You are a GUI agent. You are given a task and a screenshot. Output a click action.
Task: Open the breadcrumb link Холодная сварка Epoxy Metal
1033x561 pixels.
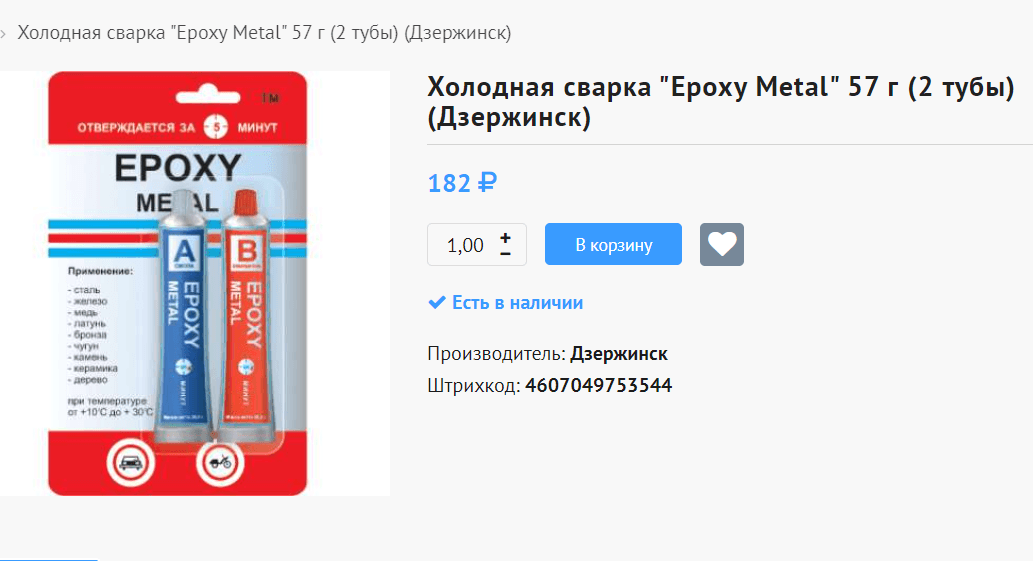[264, 33]
